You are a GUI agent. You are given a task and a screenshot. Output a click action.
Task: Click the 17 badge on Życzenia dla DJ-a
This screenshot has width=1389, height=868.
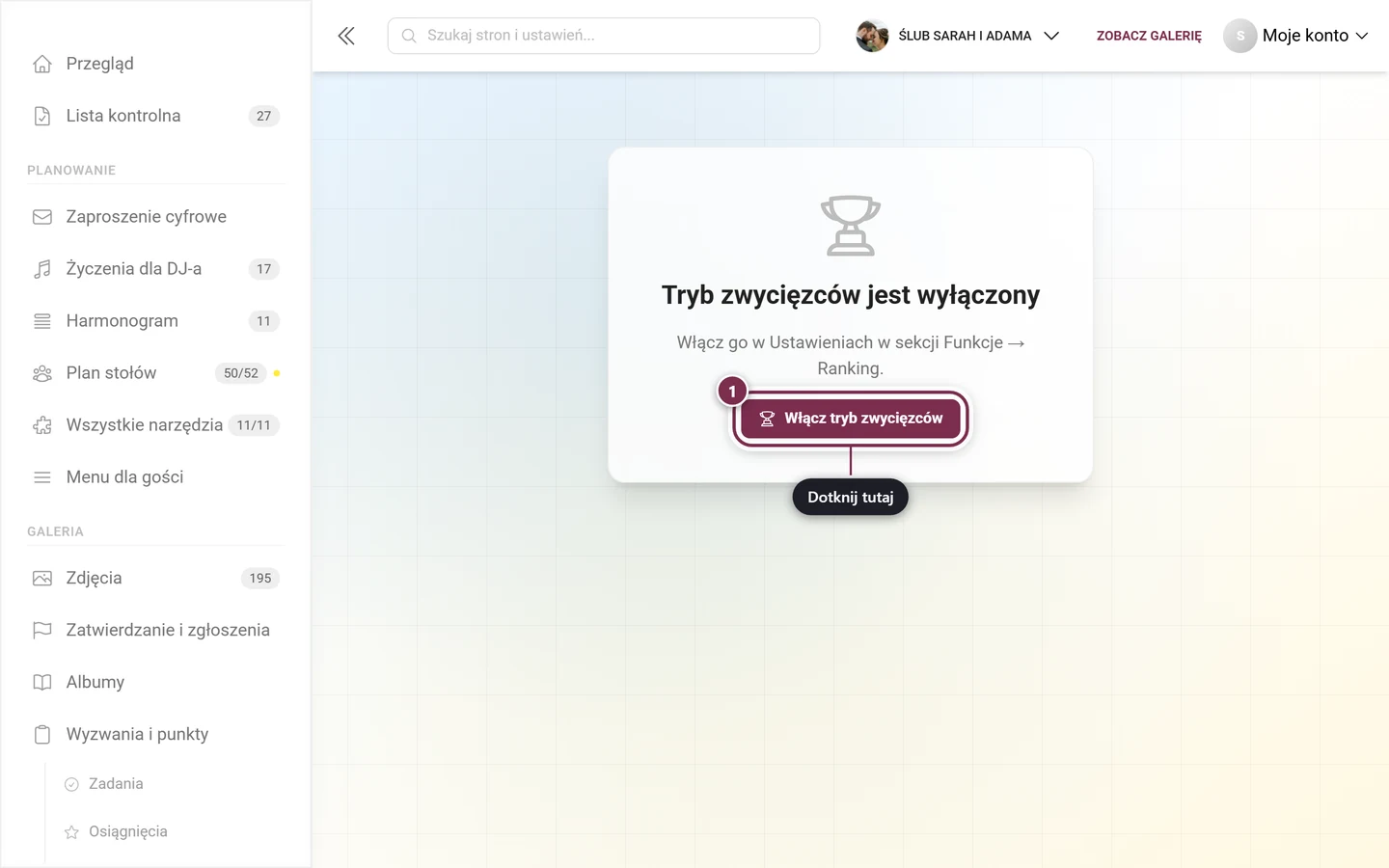pos(264,269)
